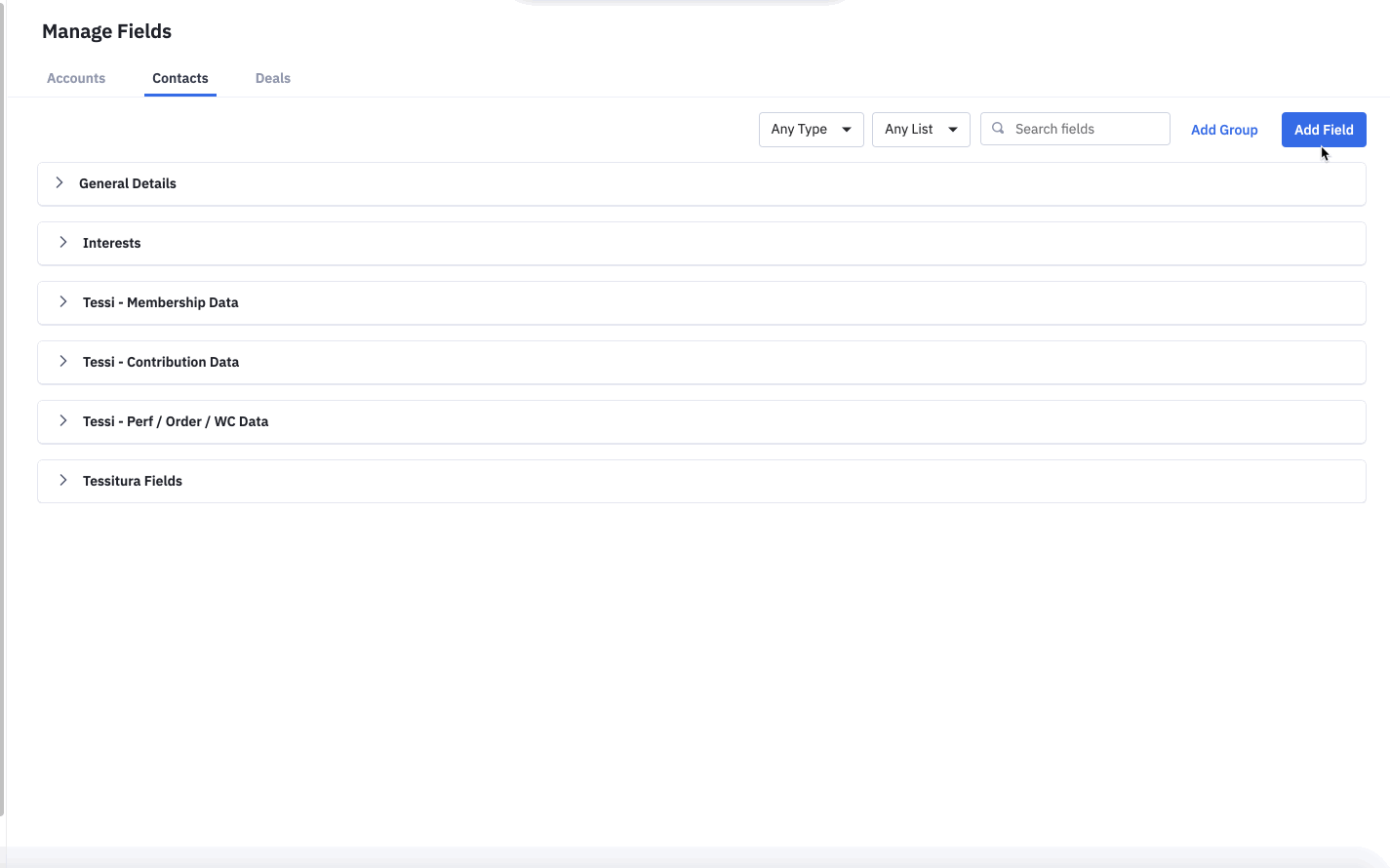Select the Contacts tab

pyautogui.click(x=180, y=78)
